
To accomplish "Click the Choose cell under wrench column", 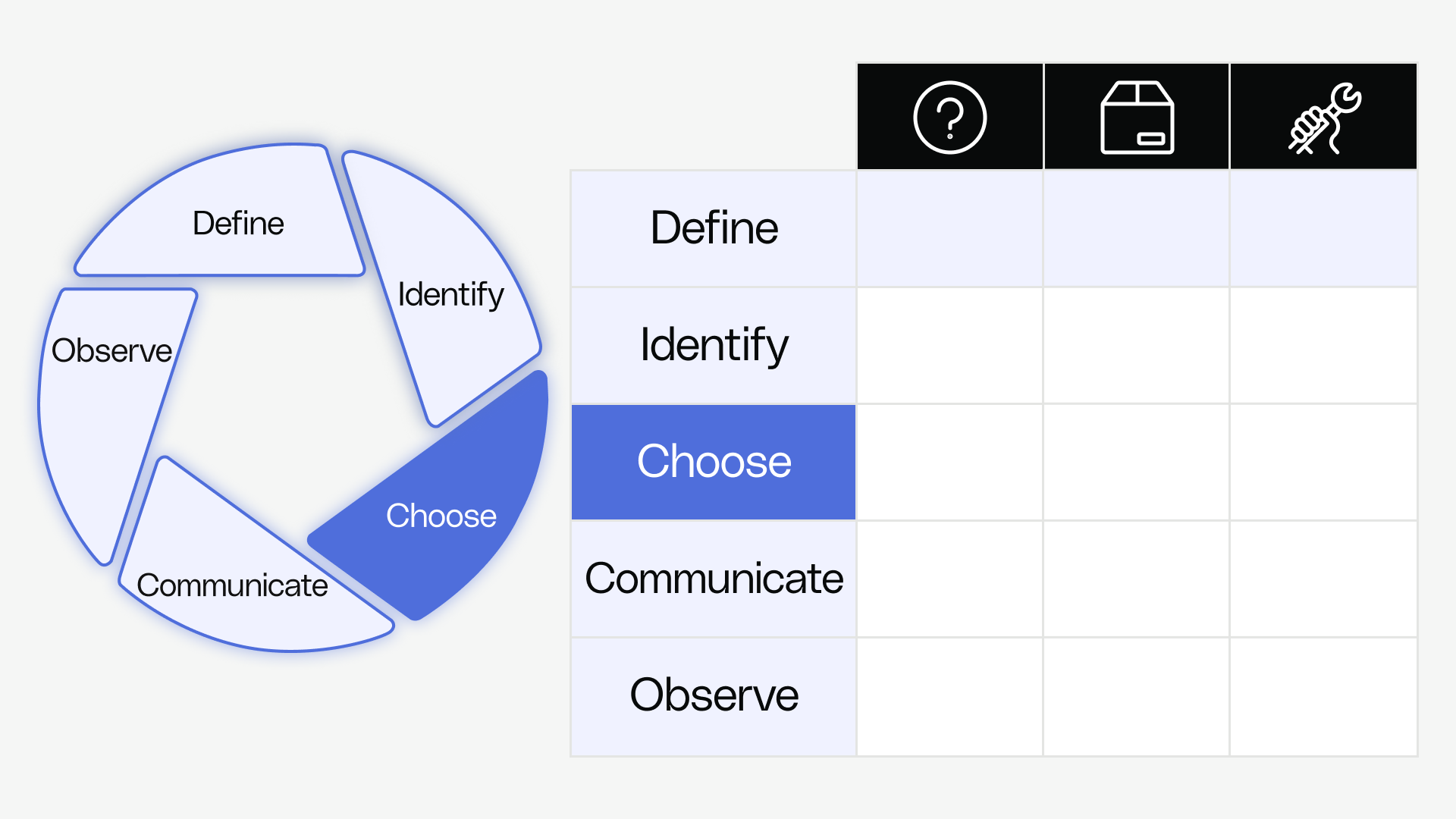I will 1323,462.
